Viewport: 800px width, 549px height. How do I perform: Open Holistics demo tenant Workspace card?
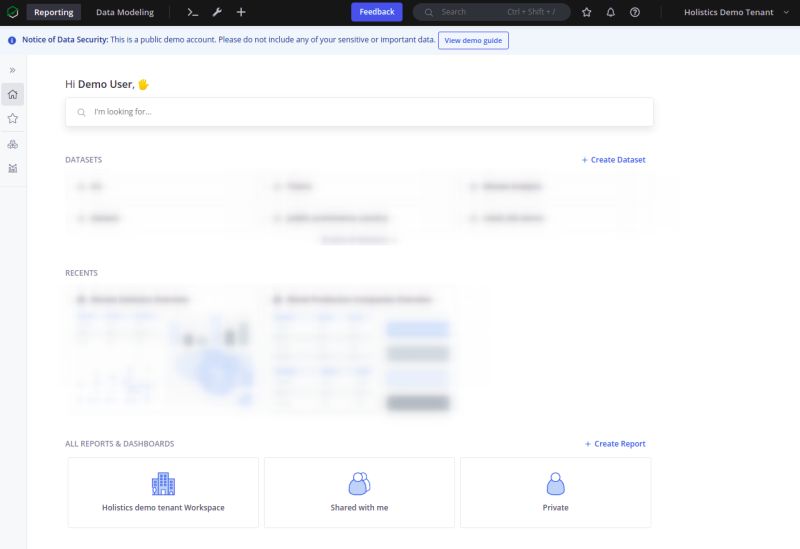coord(163,492)
